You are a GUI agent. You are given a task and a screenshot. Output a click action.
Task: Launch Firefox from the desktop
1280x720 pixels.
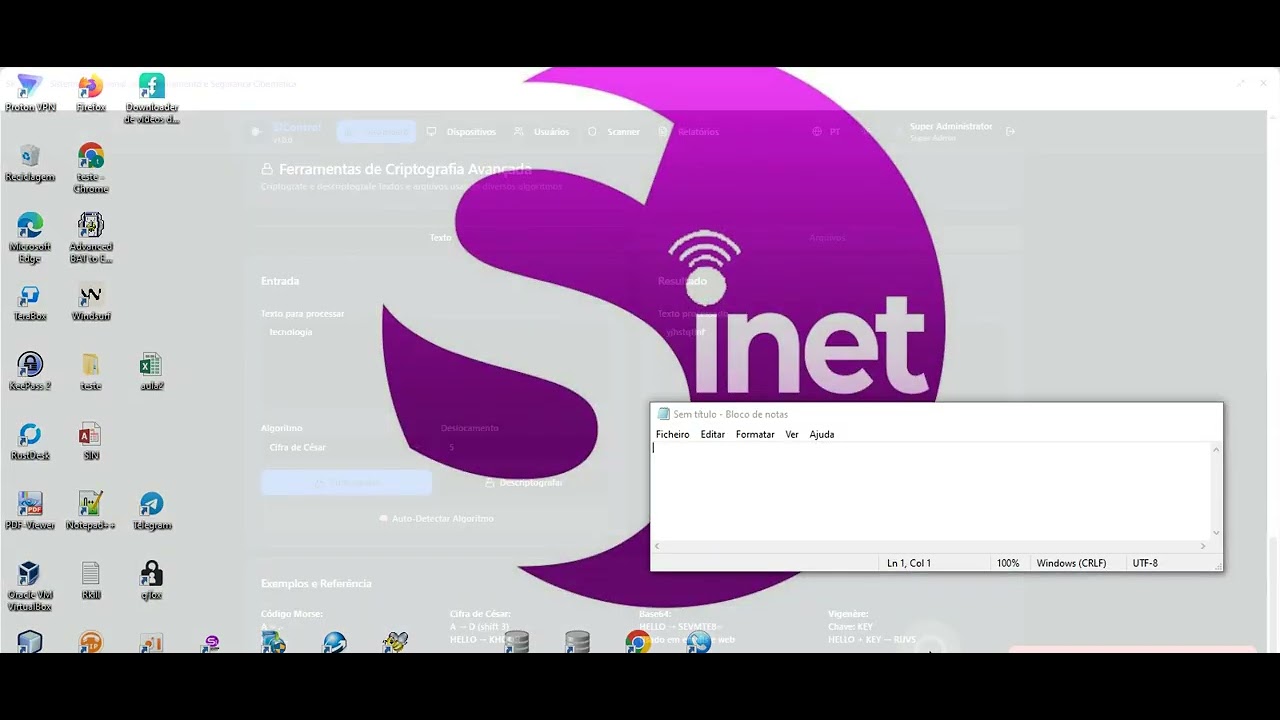point(91,93)
